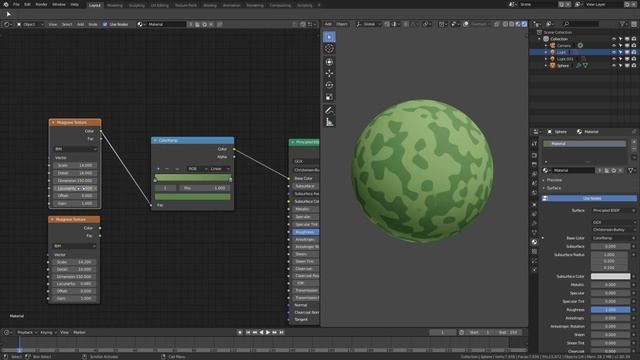Open the Output properties tab icon
Viewport: 640px width, 360px height.
[x=534, y=164]
